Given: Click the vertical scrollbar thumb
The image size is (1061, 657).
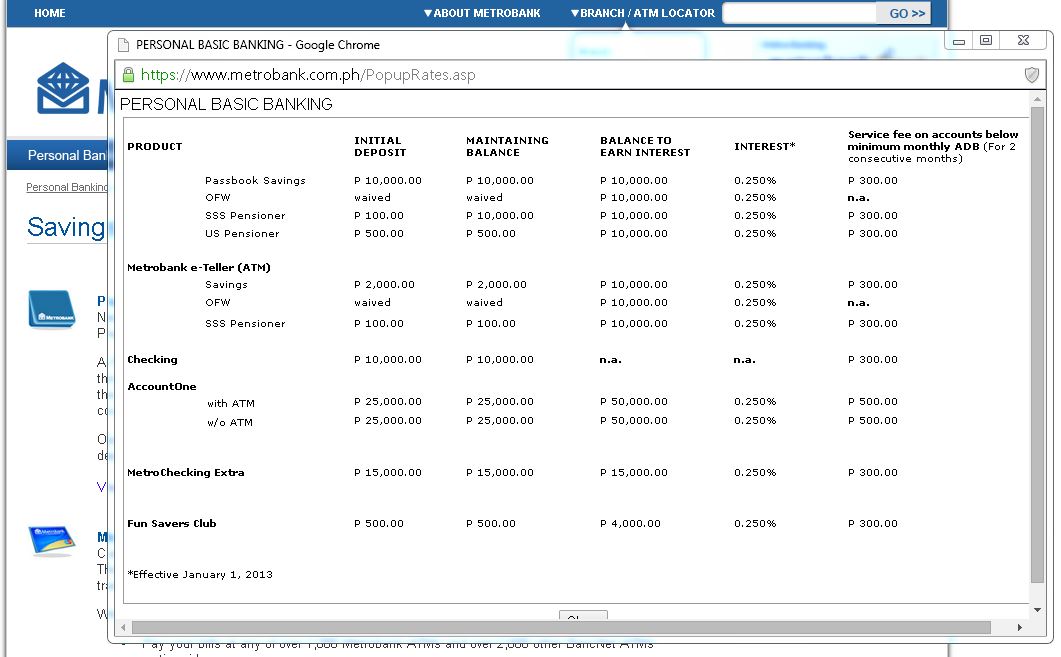Looking at the screenshot, I should coord(1037,344).
